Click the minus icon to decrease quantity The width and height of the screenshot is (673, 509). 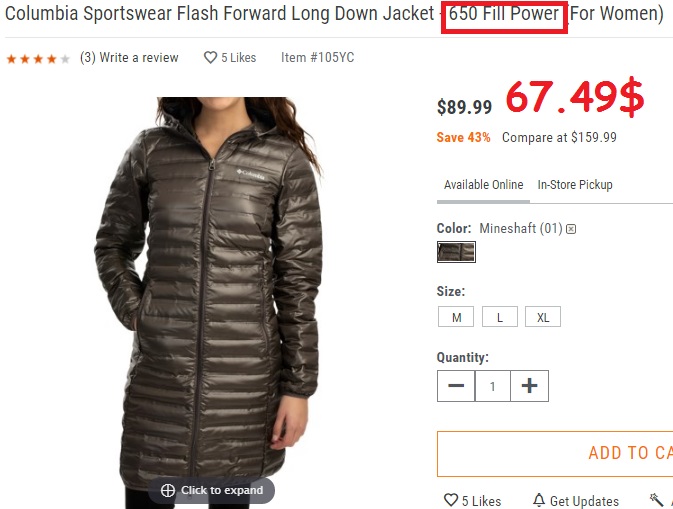point(456,386)
